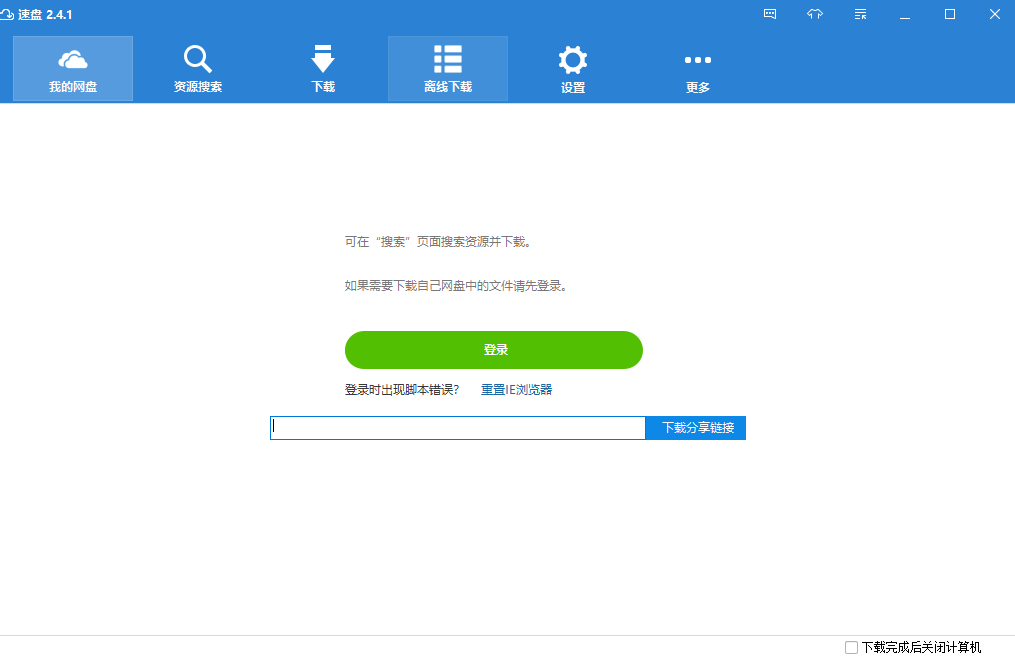
Task: Click the 下载分享链接 download button
Action: coord(695,427)
